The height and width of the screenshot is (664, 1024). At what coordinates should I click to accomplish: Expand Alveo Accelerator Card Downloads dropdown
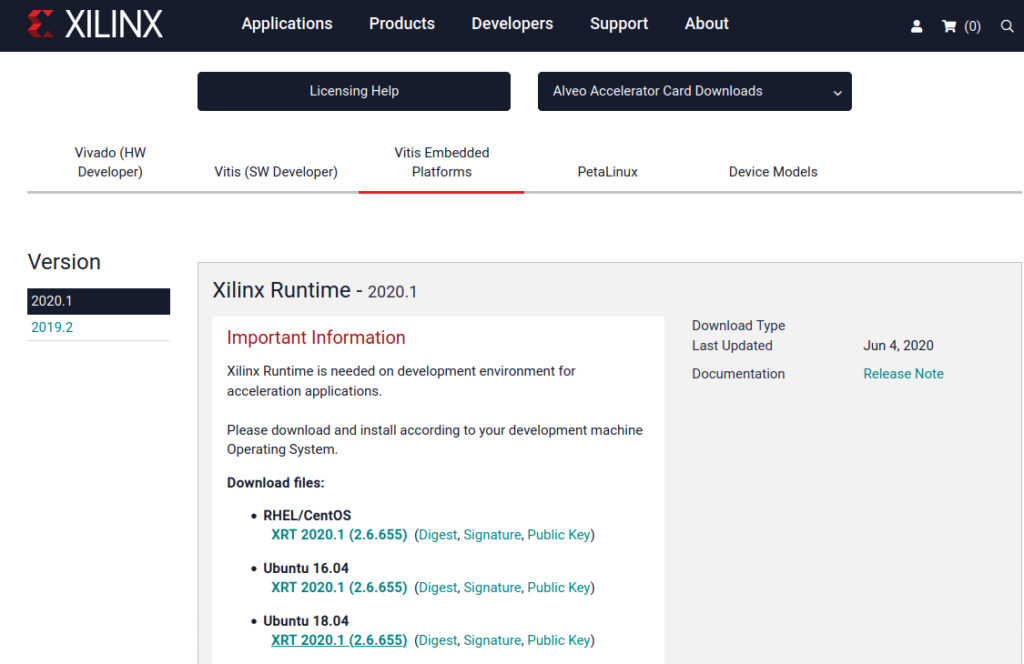click(x=694, y=91)
